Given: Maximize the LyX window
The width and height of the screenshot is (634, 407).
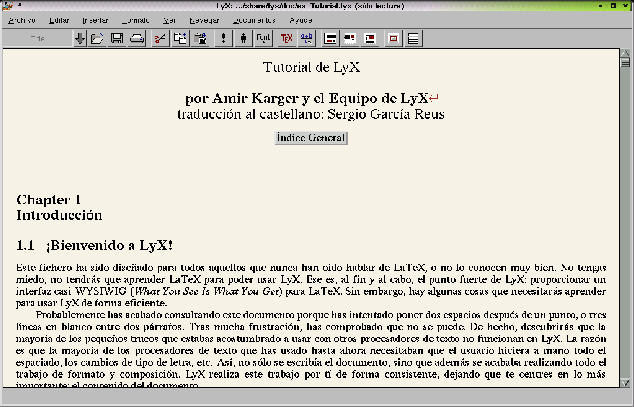Looking at the screenshot, I should click(614, 5).
